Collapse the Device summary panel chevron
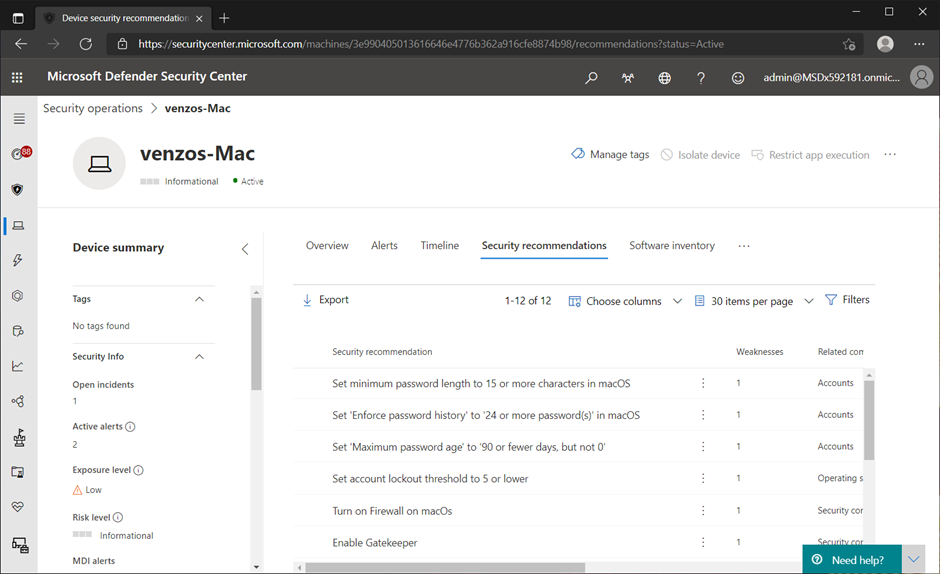 pyautogui.click(x=245, y=249)
